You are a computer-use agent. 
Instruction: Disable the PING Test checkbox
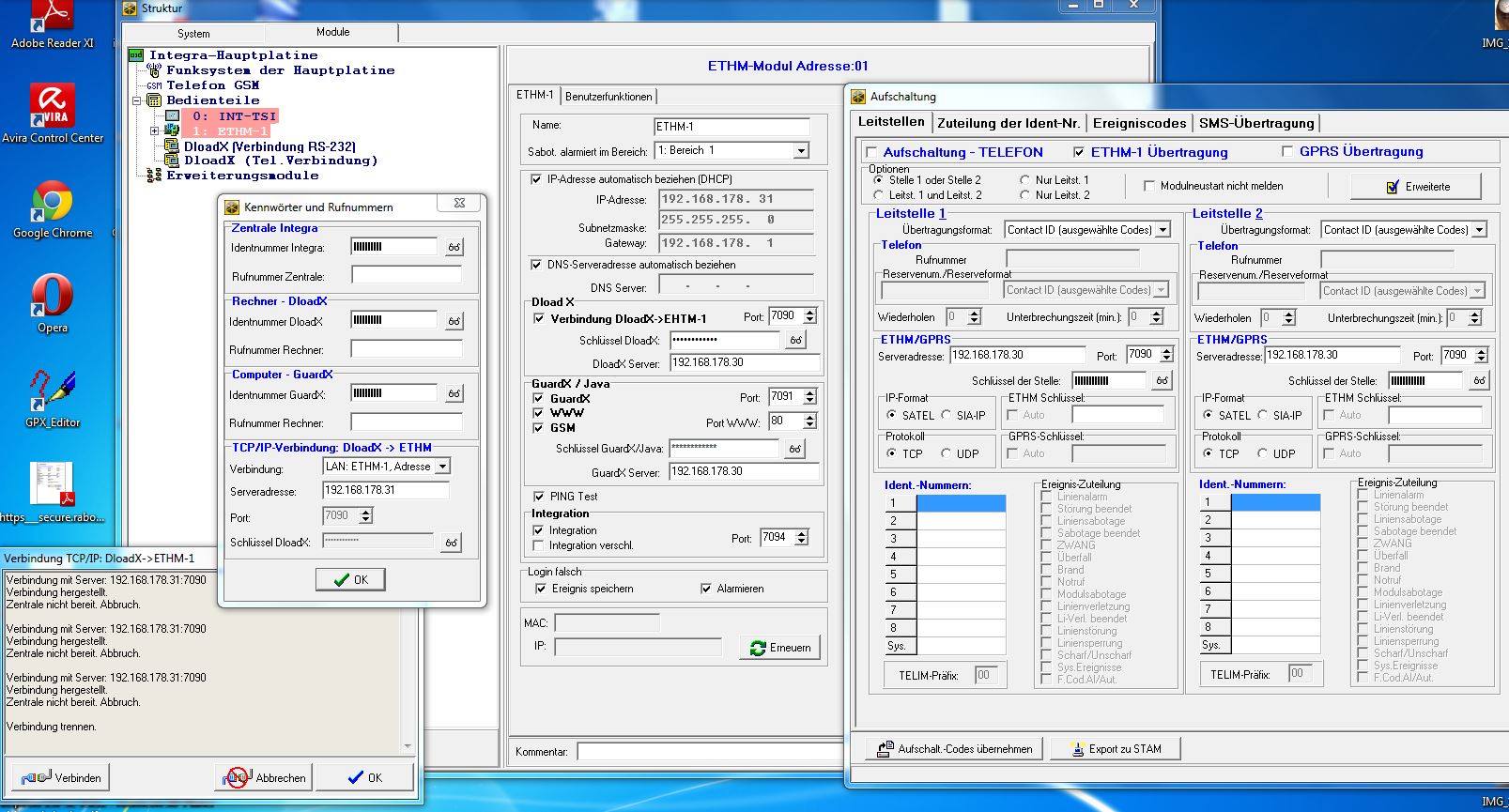[539, 497]
